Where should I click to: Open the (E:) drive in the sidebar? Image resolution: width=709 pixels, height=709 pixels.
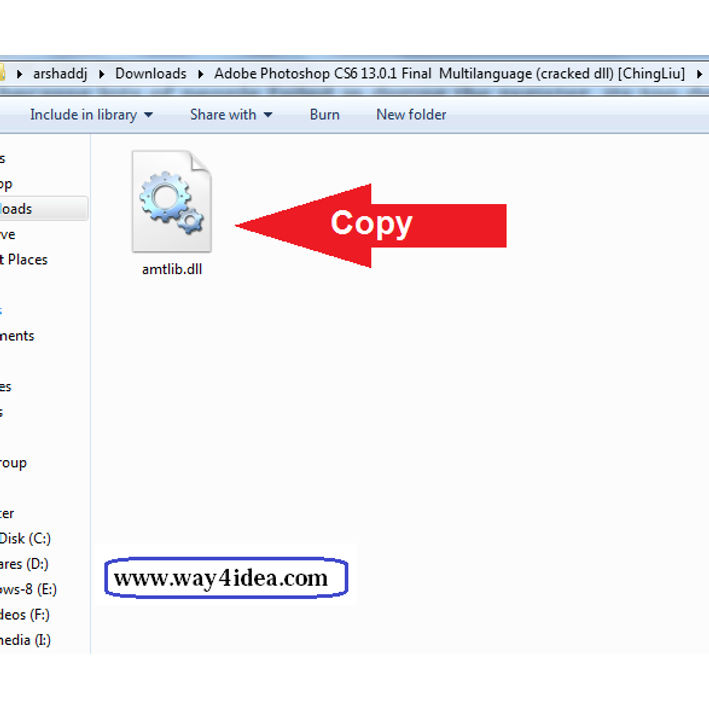[x=28, y=589]
